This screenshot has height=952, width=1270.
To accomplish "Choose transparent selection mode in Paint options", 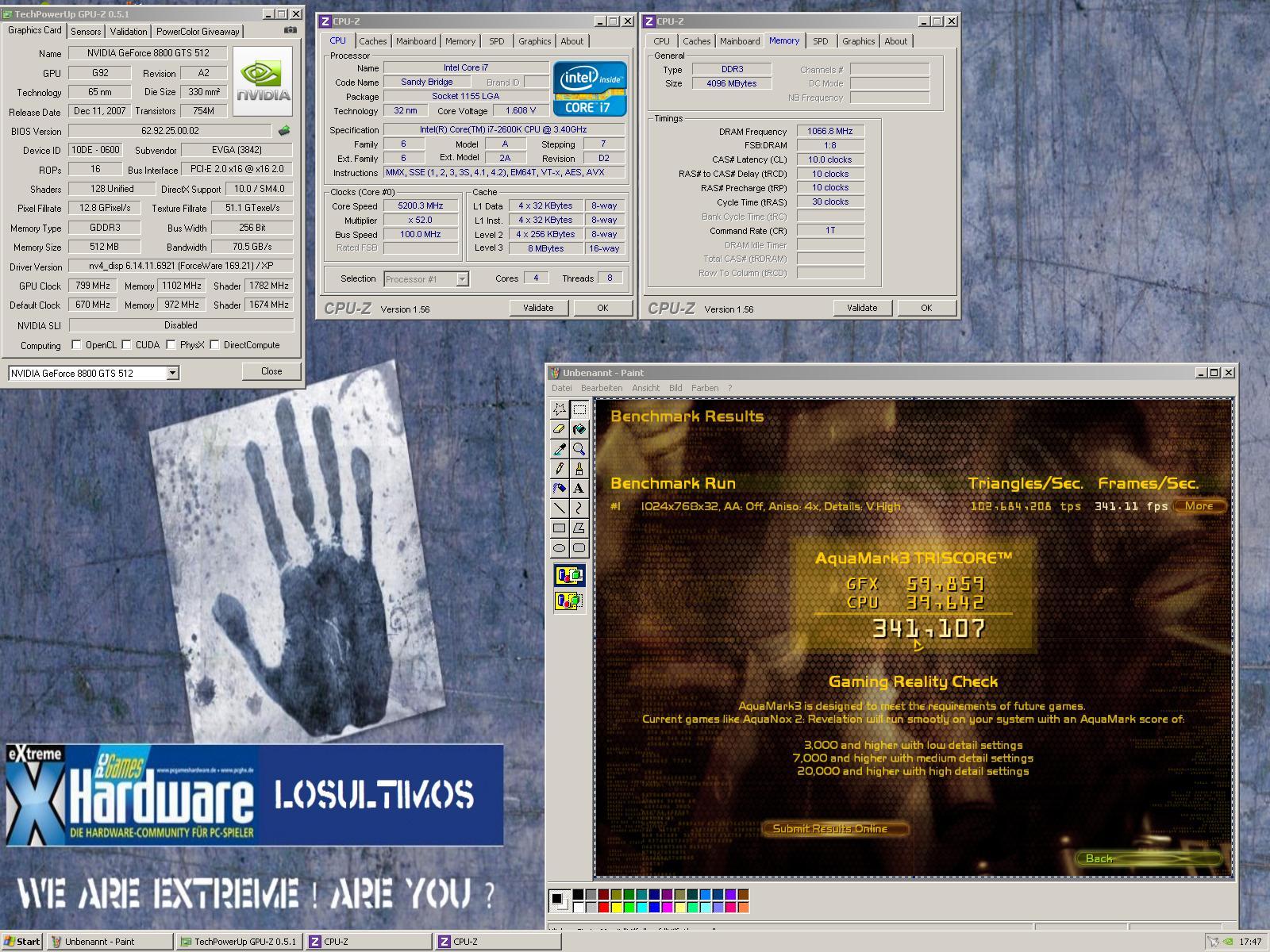I will (569, 601).
